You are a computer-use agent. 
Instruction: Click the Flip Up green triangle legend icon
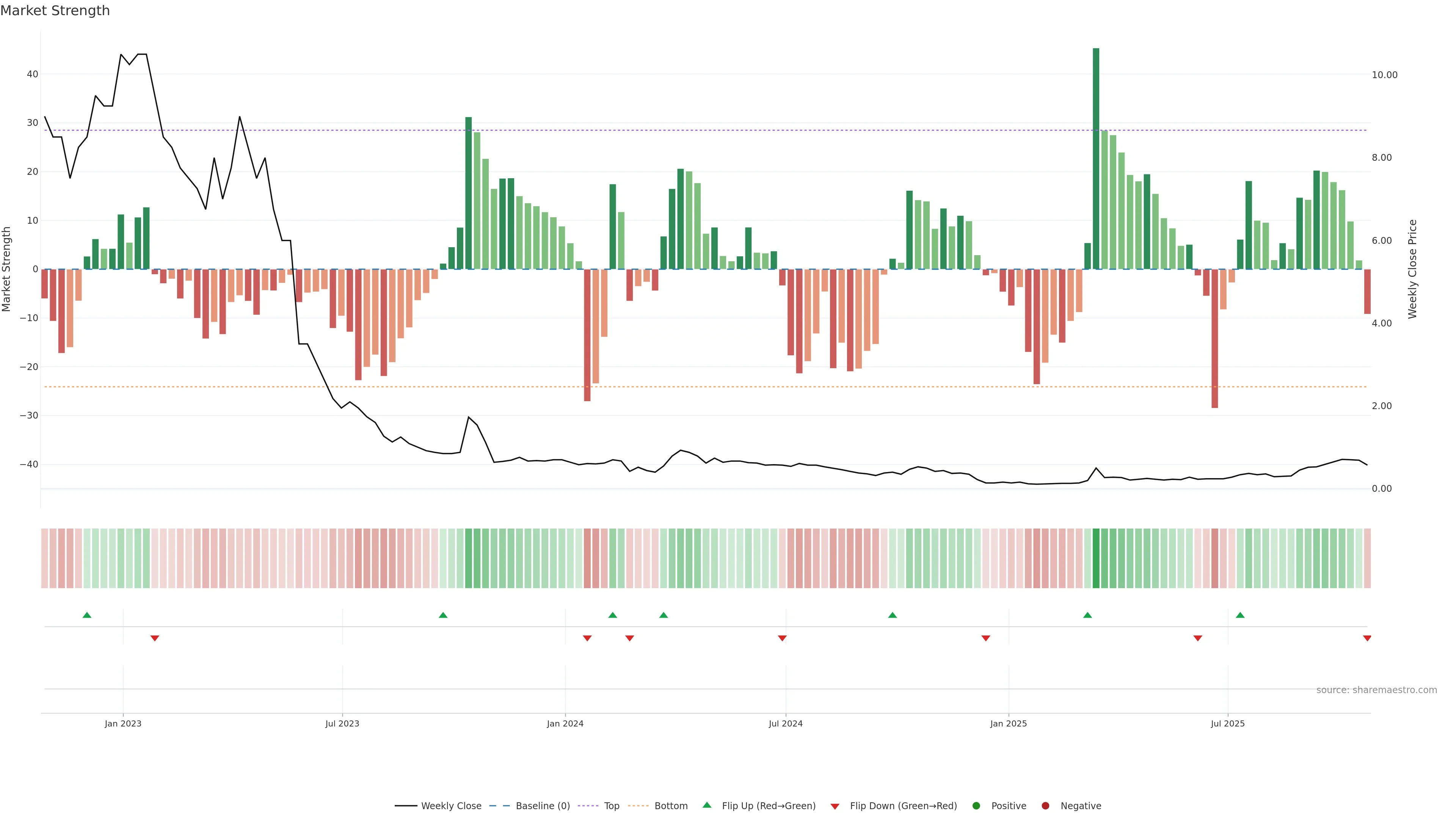[x=706, y=805]
